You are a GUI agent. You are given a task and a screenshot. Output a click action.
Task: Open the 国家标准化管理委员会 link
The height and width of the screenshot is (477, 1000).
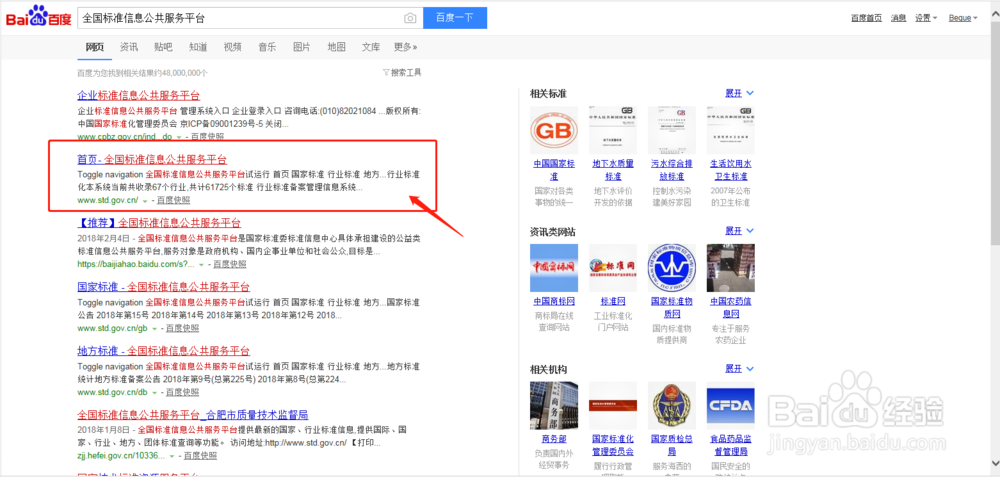(x=613, y=445)
